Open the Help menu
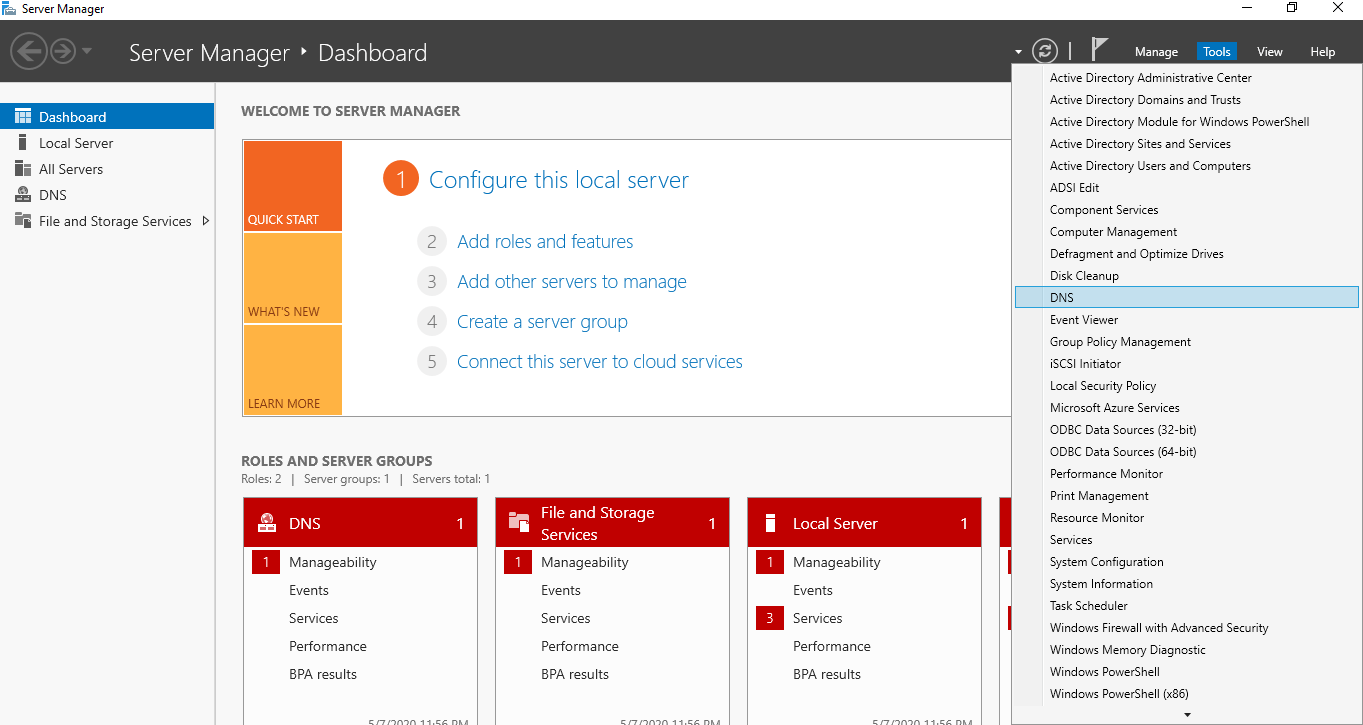Screen dimensions: 1363x725 click(x=1323, y=52)
